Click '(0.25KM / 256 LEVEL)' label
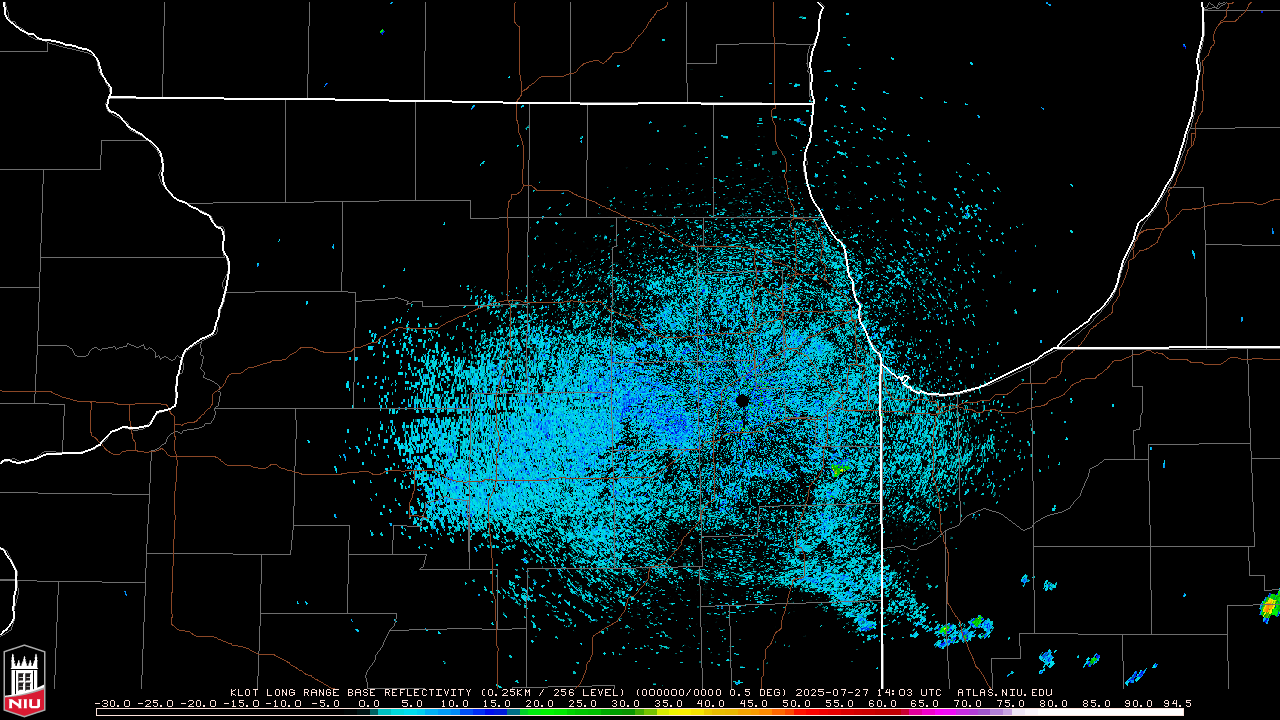The height and width of the screenshot is (720, 1280). 554,692
